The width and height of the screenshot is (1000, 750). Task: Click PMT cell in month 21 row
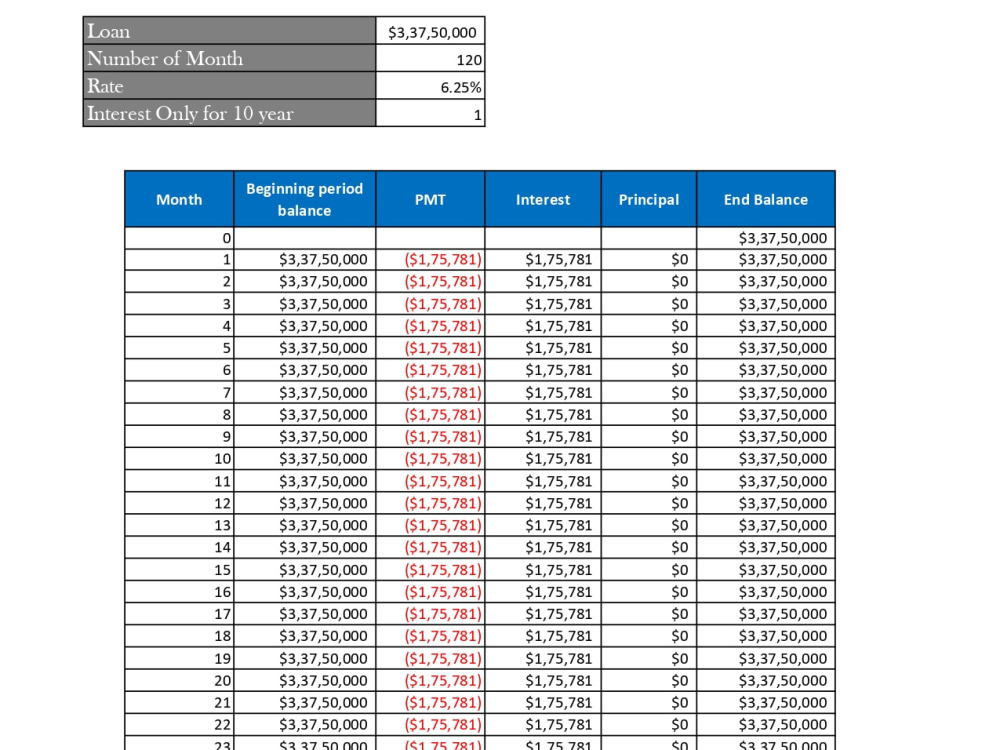430,702
